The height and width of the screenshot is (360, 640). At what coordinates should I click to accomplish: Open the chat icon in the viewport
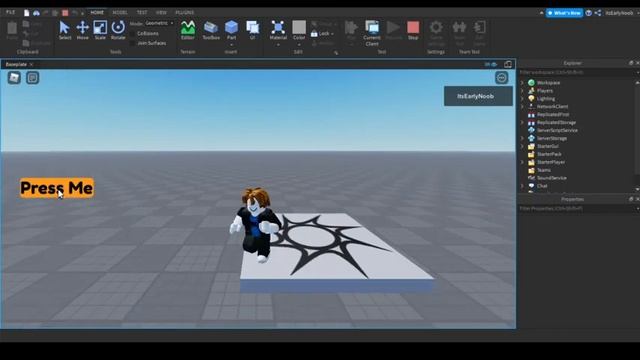pyautogui.click(x=33, y=78)
